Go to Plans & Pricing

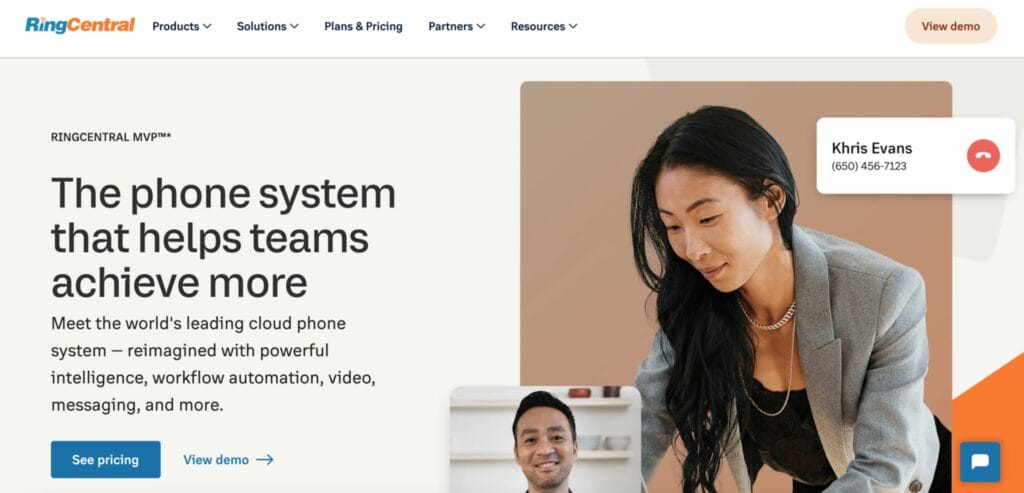[x=363, y=27]
